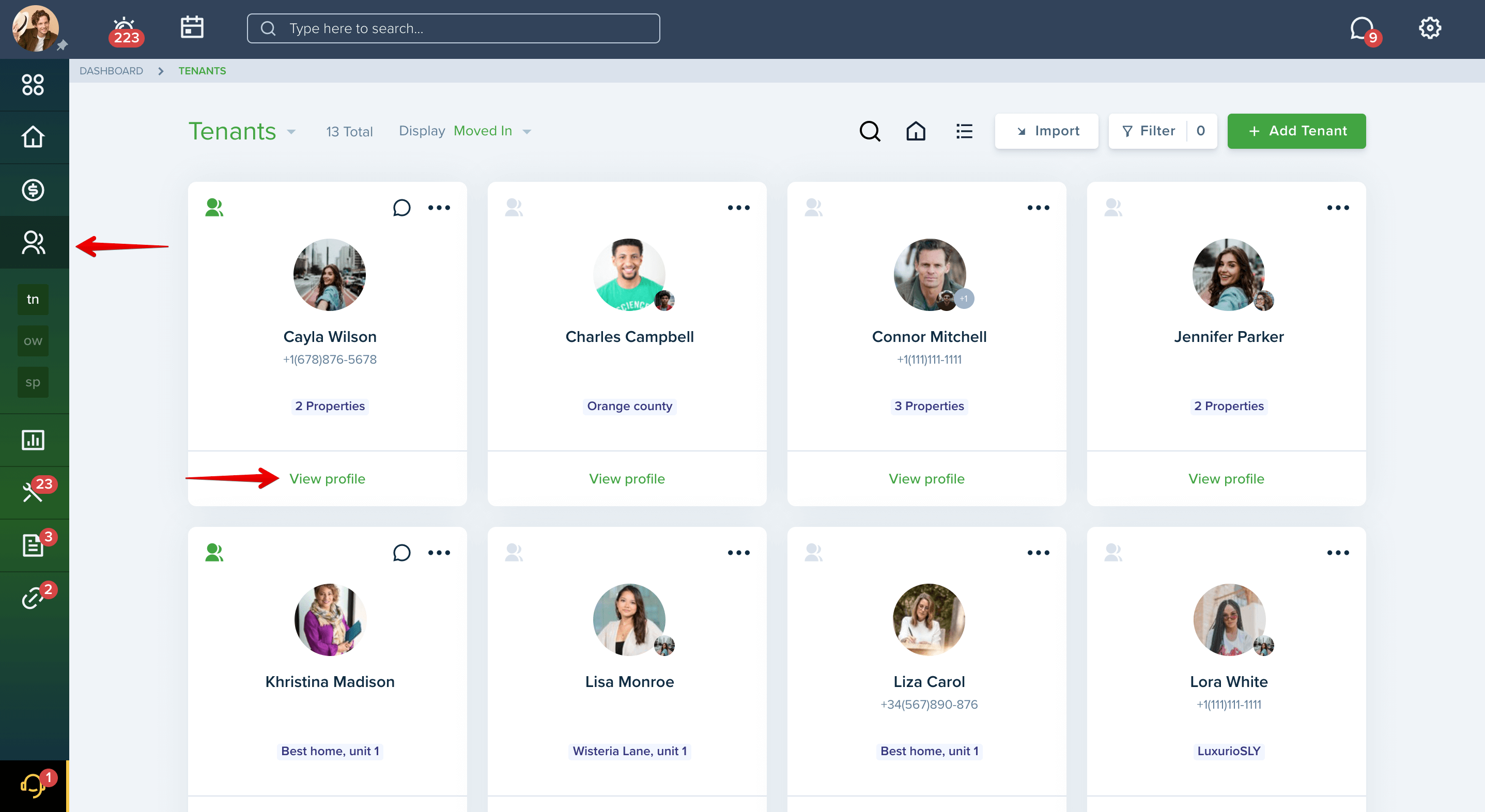Viewport: 1485px width, 812px height.
Task: Click the tenants search magnifier icon
Action: tap(869, 131)
